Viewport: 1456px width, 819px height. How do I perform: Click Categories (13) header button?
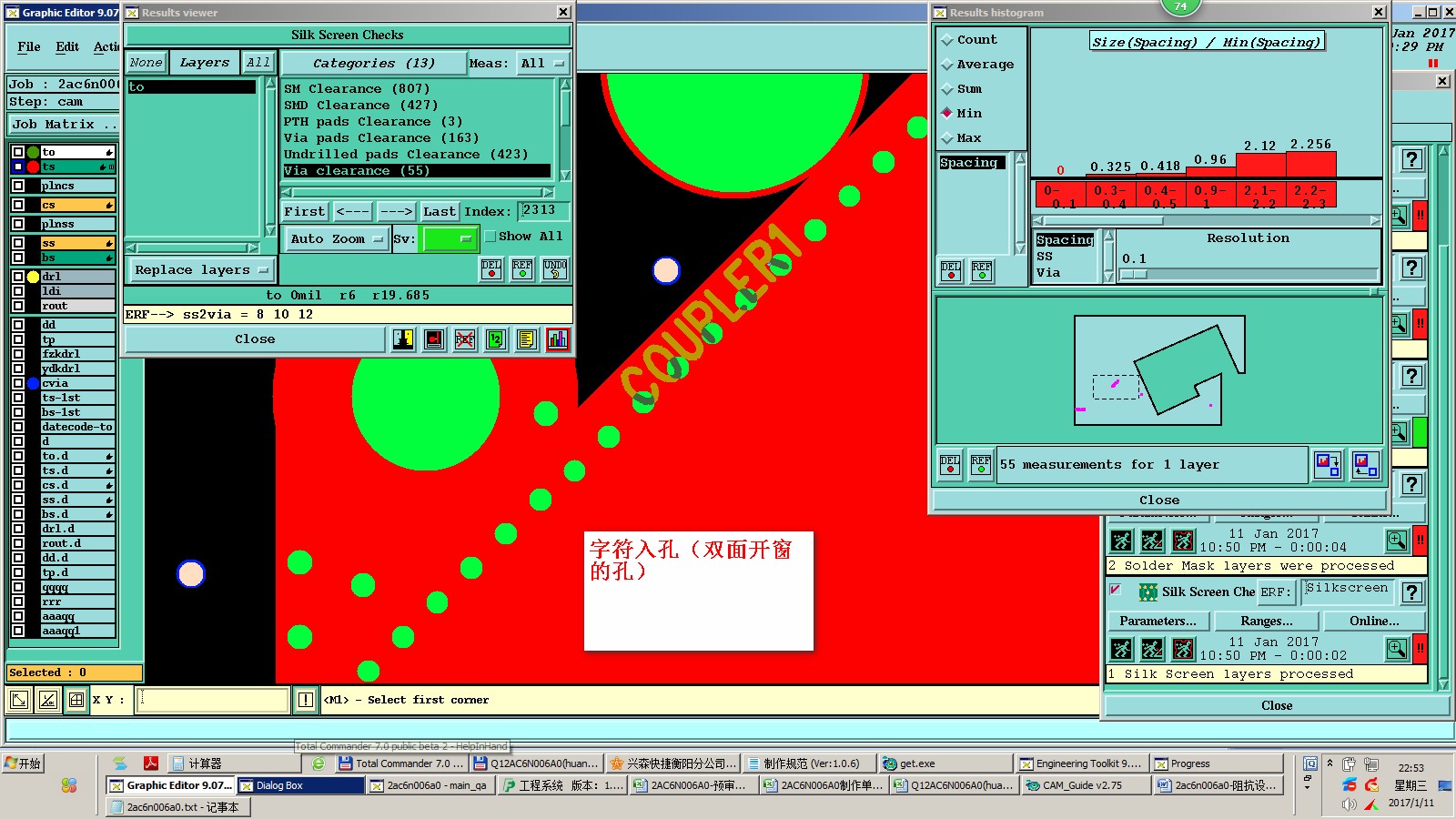373,63
